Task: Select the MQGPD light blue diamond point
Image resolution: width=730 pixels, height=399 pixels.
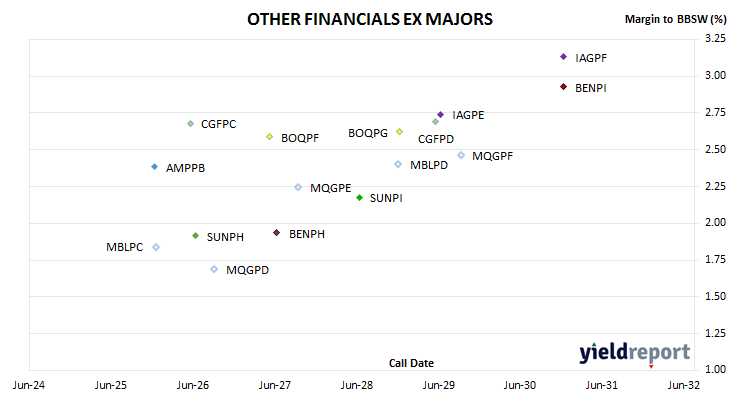Action: pyautogui.click(x=214, y=270)
